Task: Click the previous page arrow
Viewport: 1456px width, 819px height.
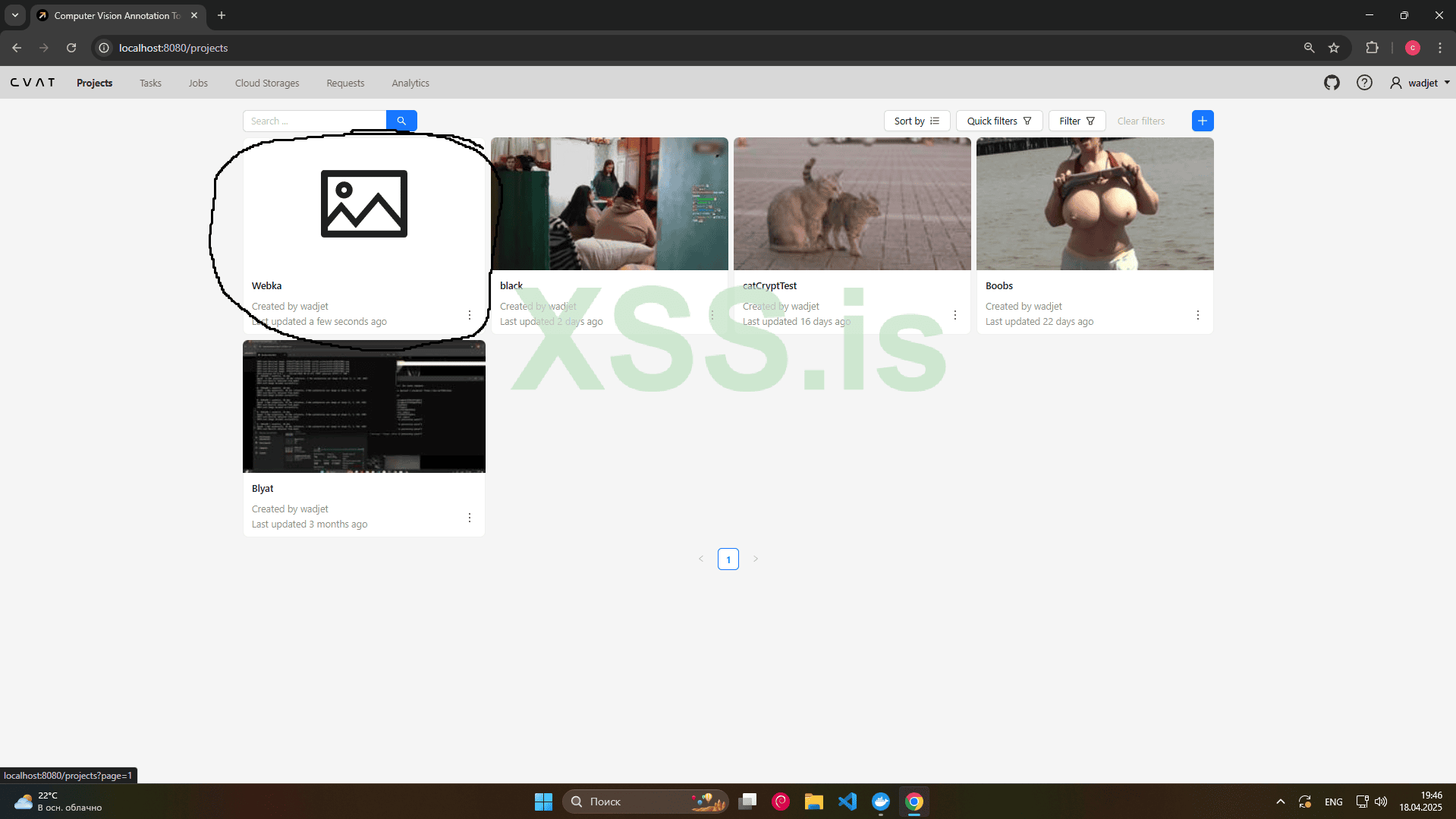Action: (701, 559)
